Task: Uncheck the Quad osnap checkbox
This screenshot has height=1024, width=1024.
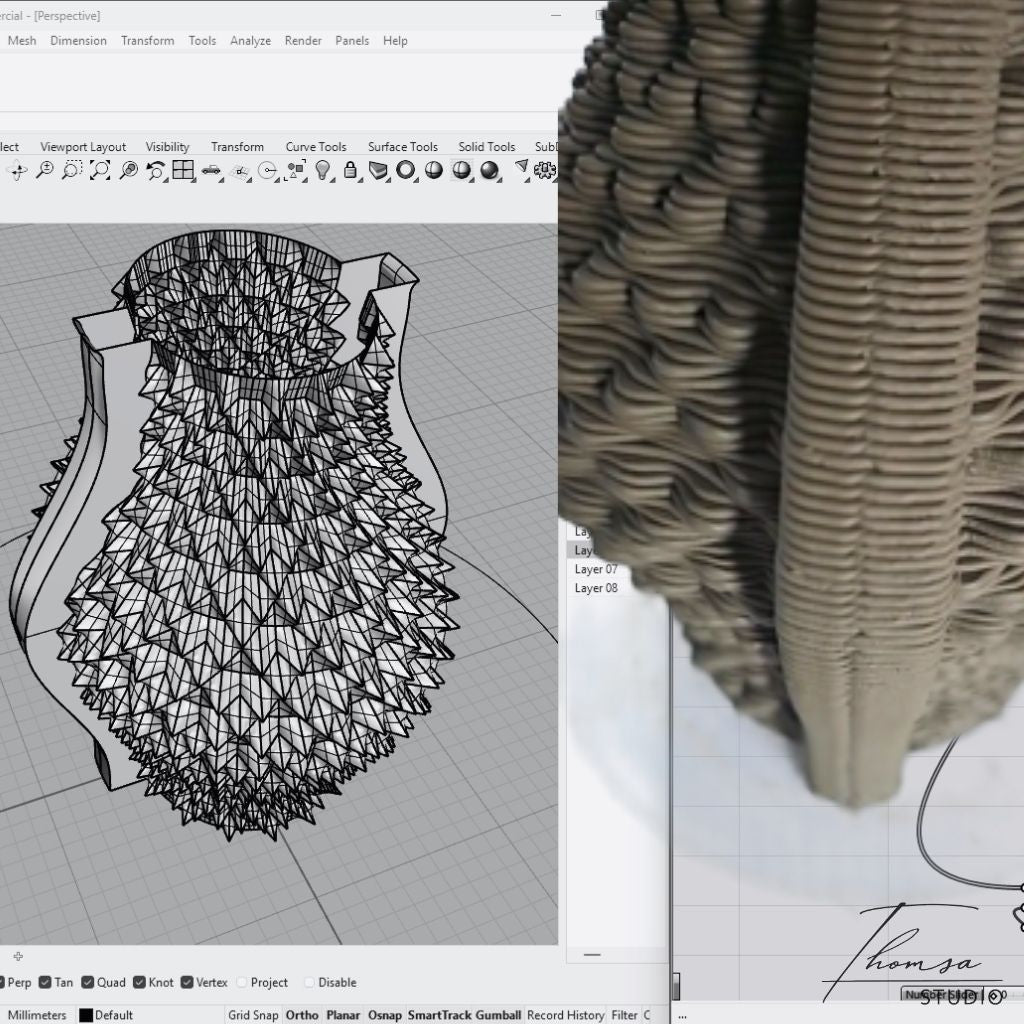Action: pos(88,983)
